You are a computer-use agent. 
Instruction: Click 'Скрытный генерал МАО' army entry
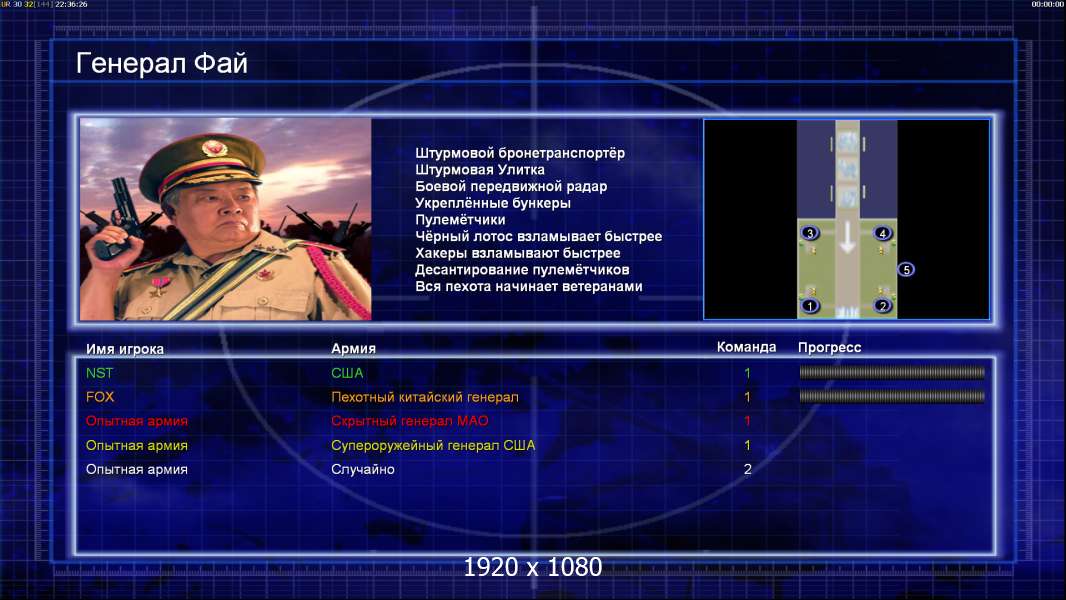tap(410, 421)
